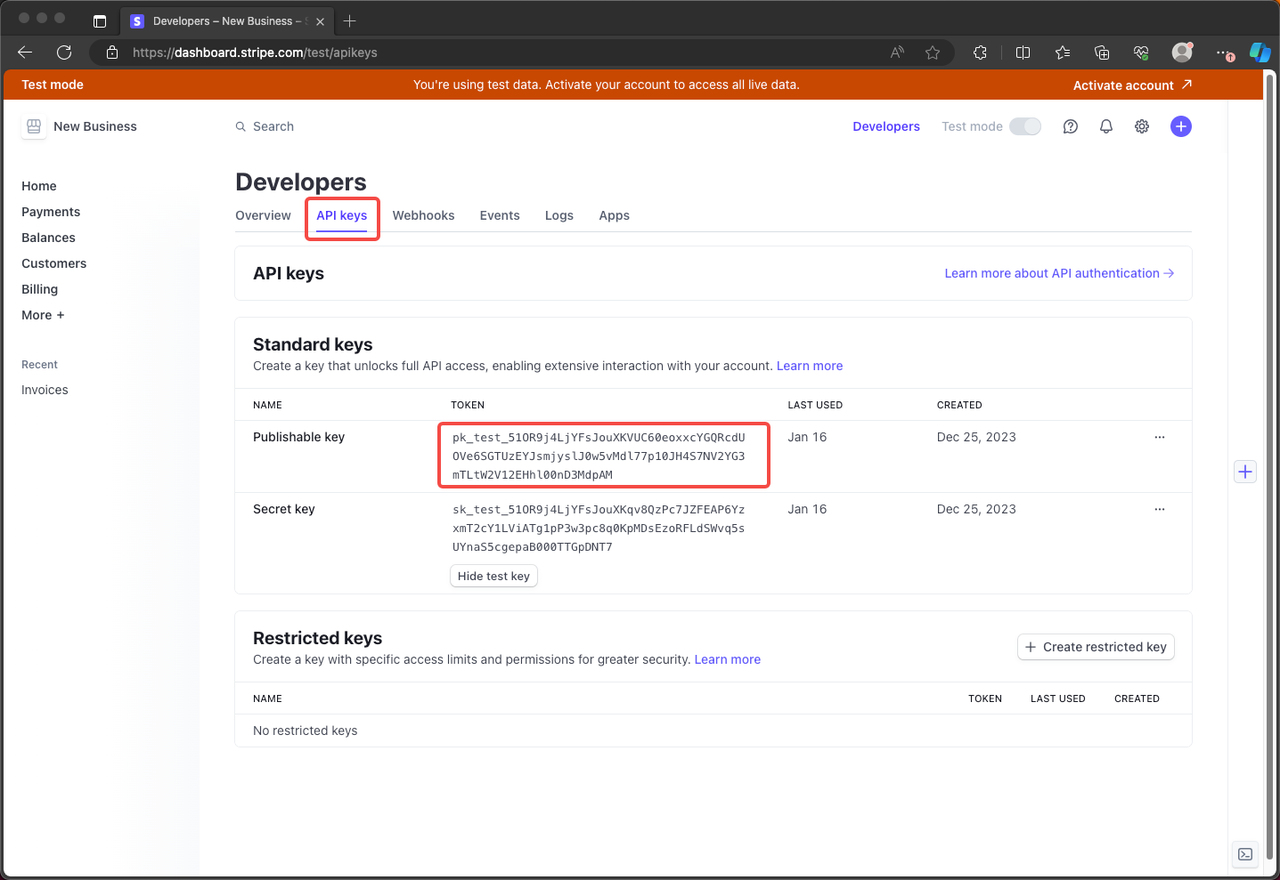The image size is (1280, 880).
Task: Switch to the Overview tab
Action: (263, 215)
